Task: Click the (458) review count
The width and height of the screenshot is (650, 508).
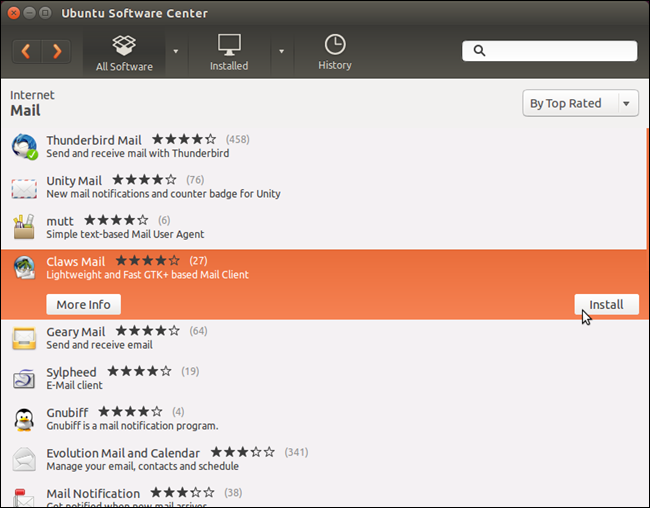Action: pos(238,139)
